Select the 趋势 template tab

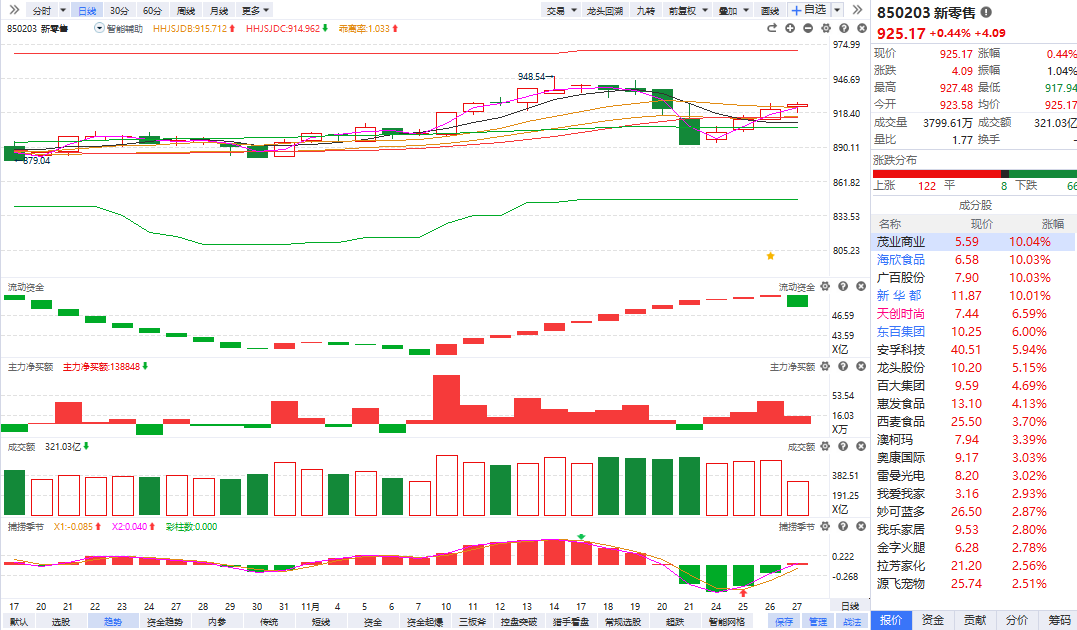(x=113, y=622)
